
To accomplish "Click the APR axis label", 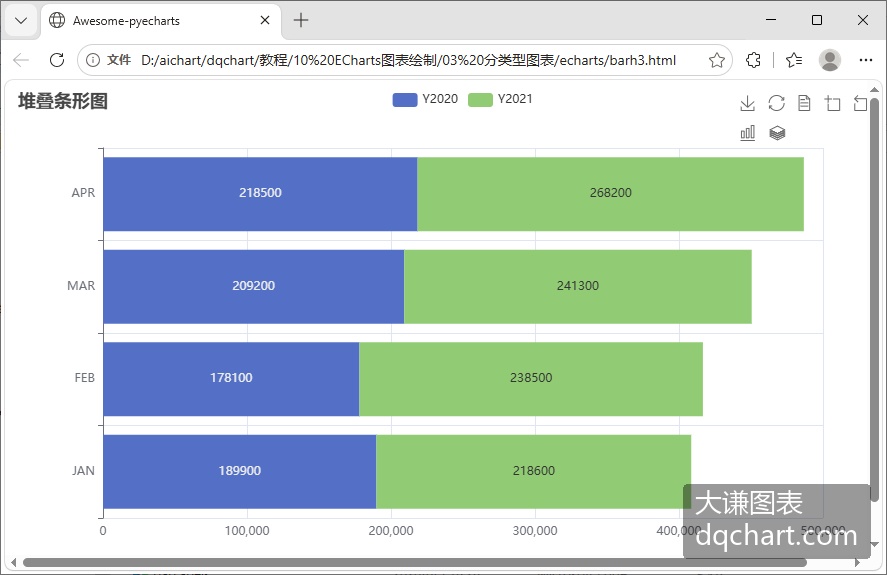I will (x=83, y=193).
